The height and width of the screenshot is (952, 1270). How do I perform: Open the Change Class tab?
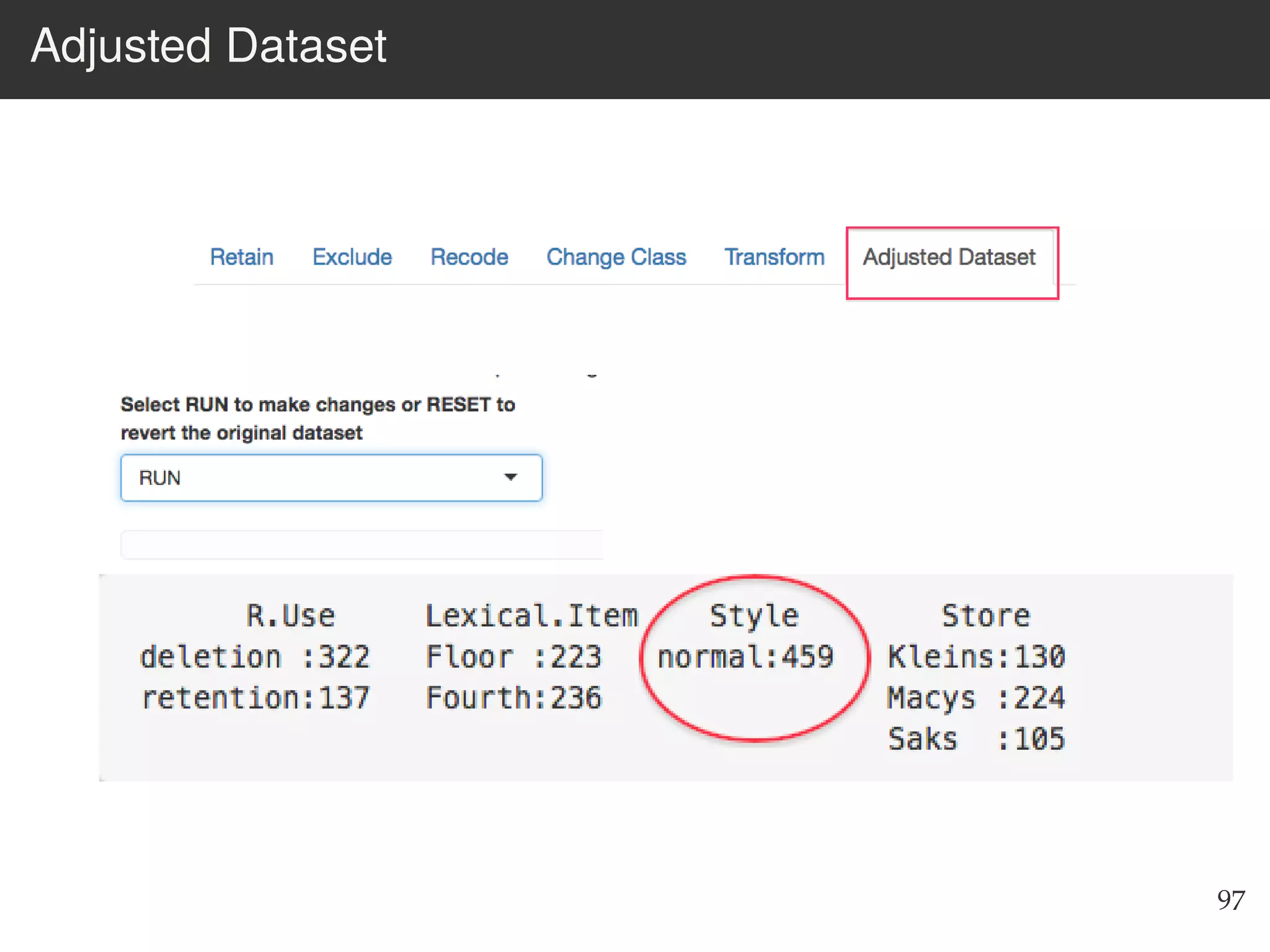[x=616, y=257]
